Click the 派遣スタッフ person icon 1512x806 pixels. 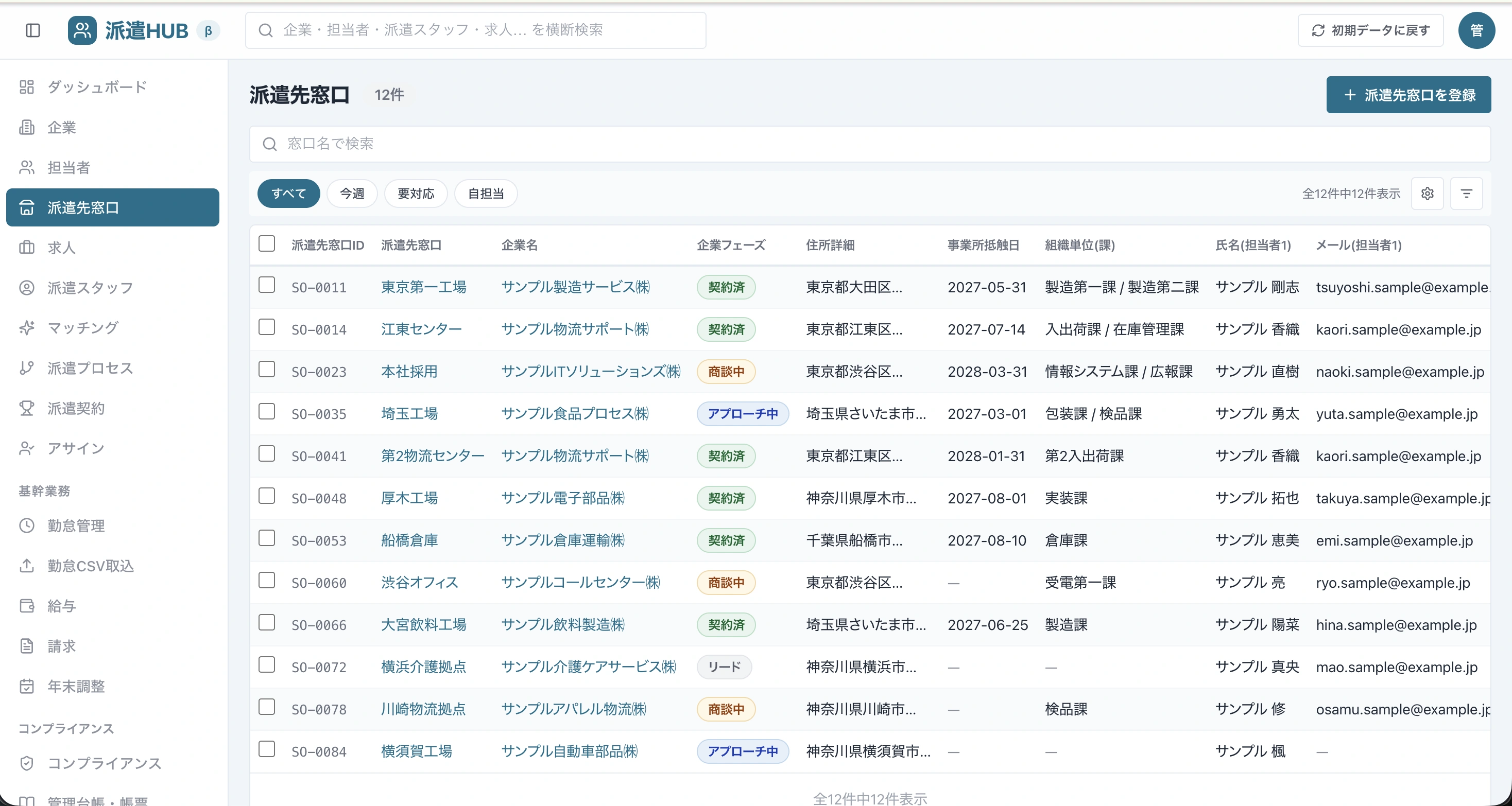(26, 287)
